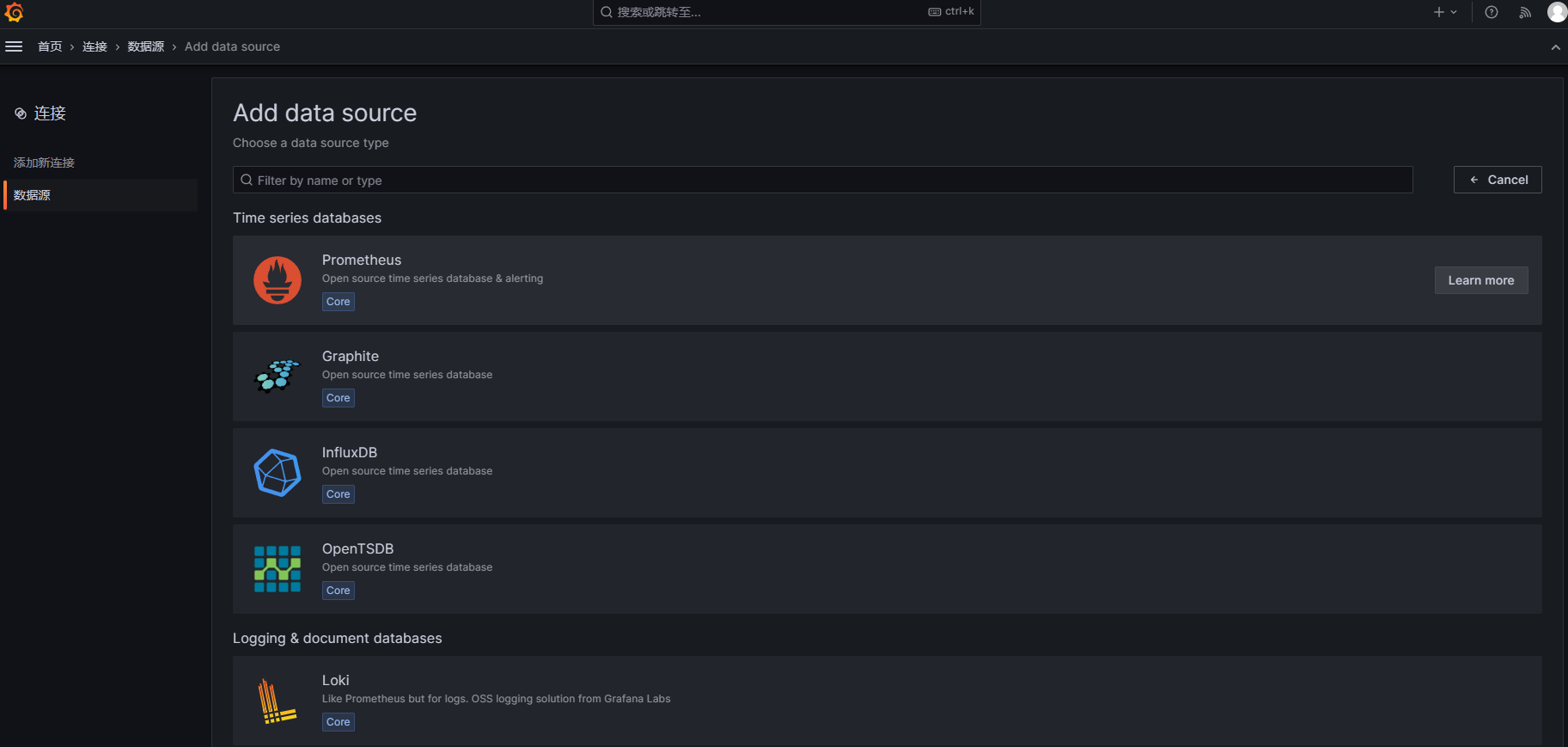This screenshot has height=747, width=1568.
Task: Click the Core badge under Graphite
Action: click(339, 398)
